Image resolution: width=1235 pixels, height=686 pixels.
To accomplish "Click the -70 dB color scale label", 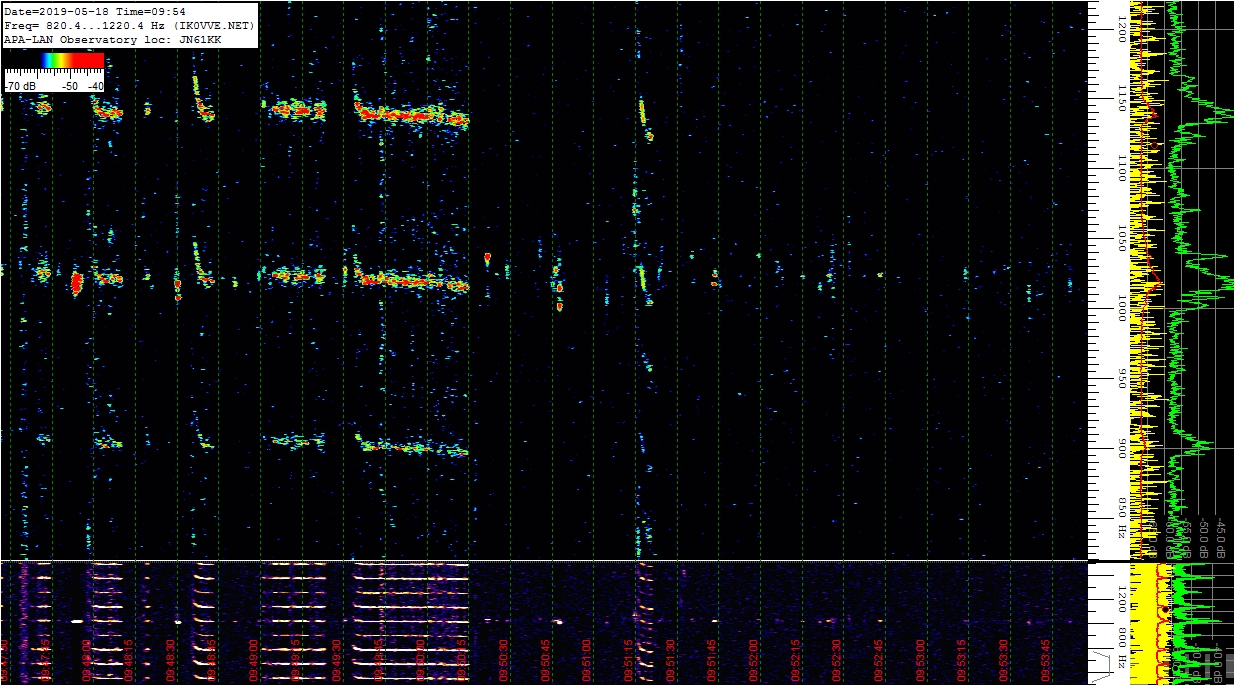I will [x=21, y=87].
